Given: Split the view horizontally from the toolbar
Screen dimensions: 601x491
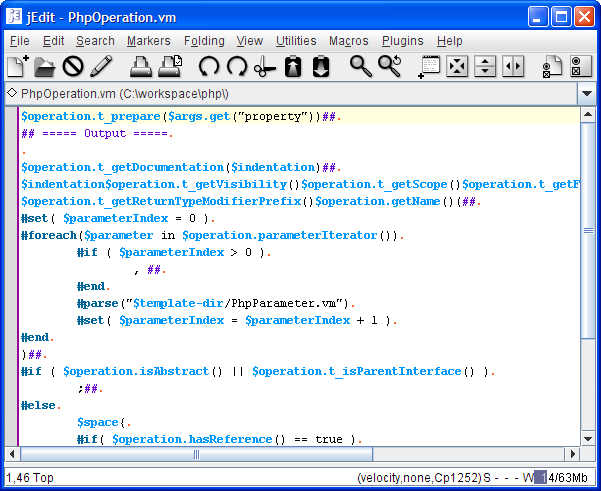Looking at the screenshot, I should coord(485,66).
